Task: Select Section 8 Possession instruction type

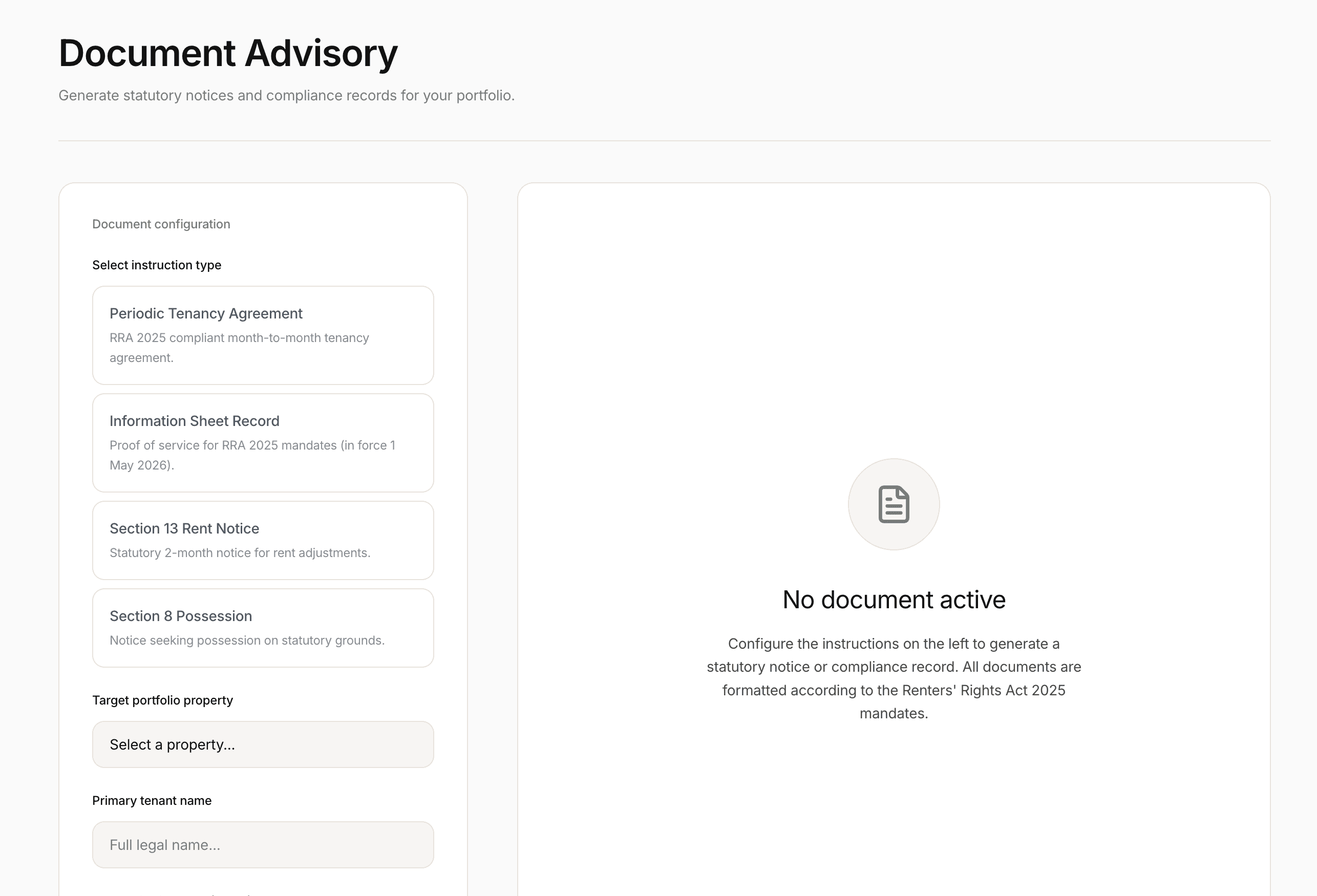Action: [x=263, y=628]
